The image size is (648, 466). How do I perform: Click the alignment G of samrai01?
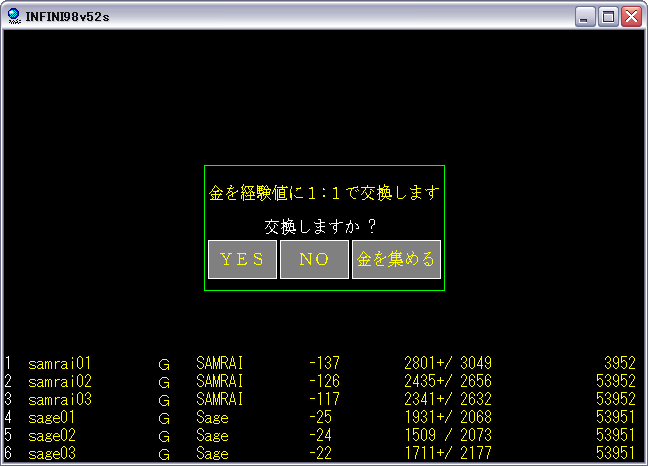coord(164,365)
